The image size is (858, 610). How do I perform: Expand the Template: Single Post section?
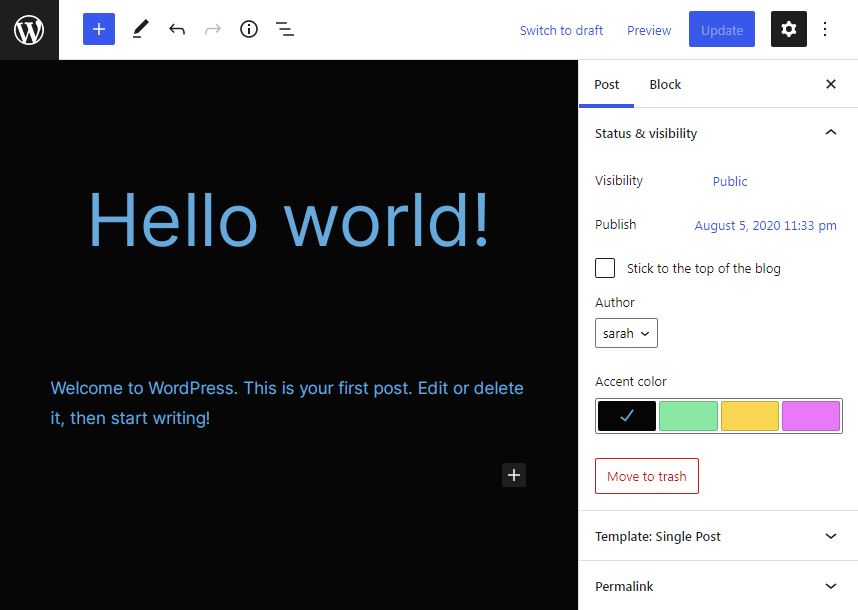pos(718,536)
